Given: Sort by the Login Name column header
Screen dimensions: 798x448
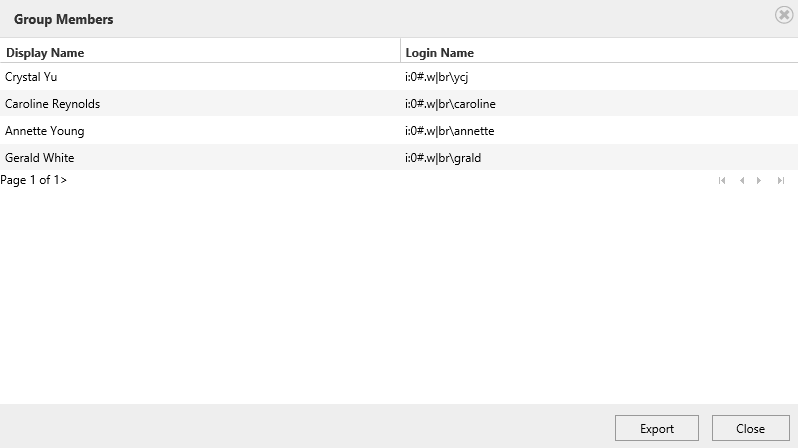Looking at the screenshot, I should [439, 52].
